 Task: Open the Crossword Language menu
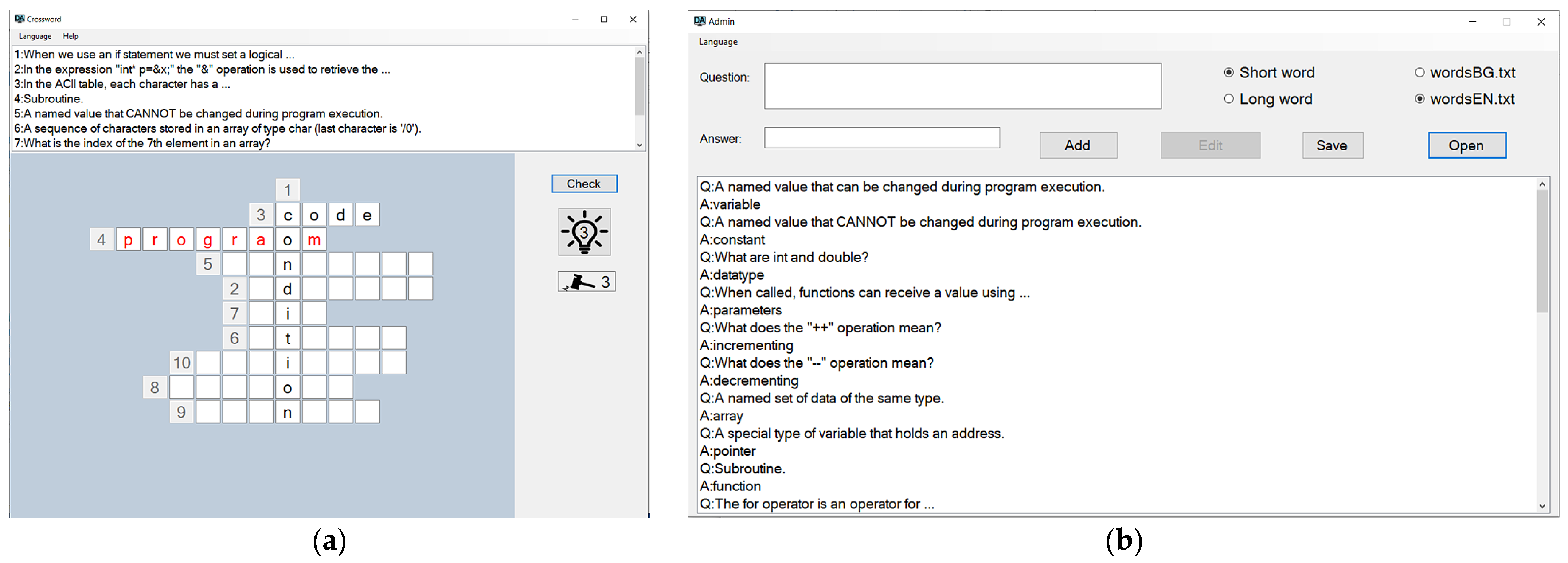35,36
